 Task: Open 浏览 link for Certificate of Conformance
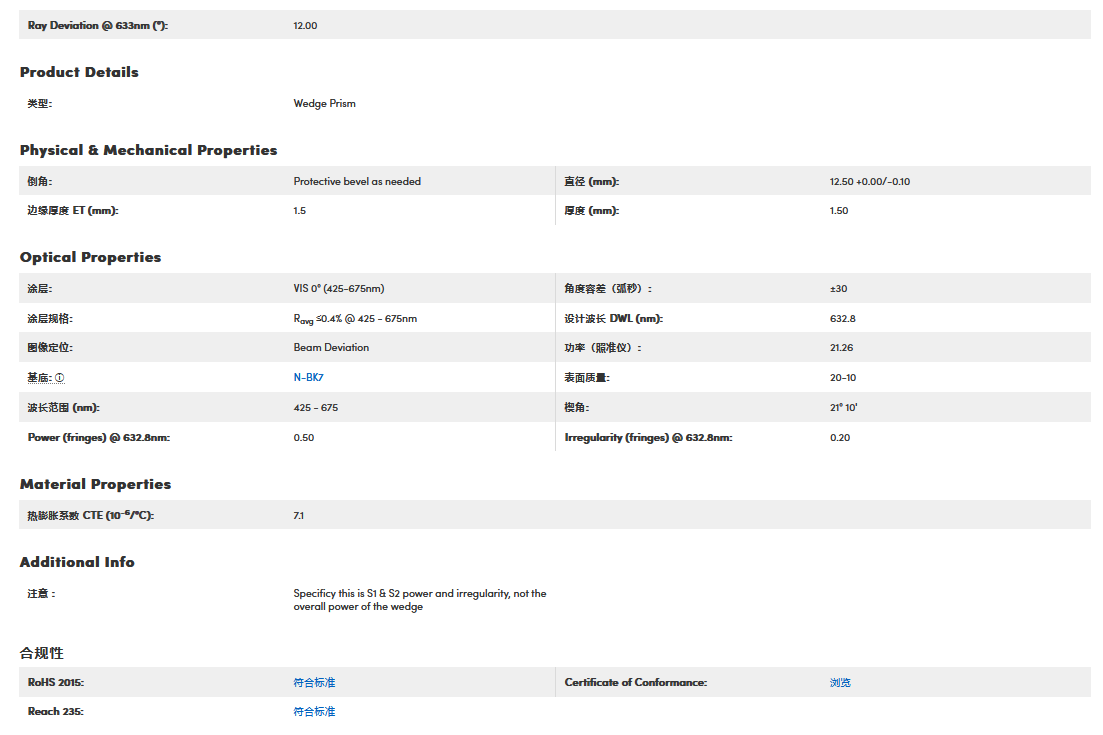[840, 682]
